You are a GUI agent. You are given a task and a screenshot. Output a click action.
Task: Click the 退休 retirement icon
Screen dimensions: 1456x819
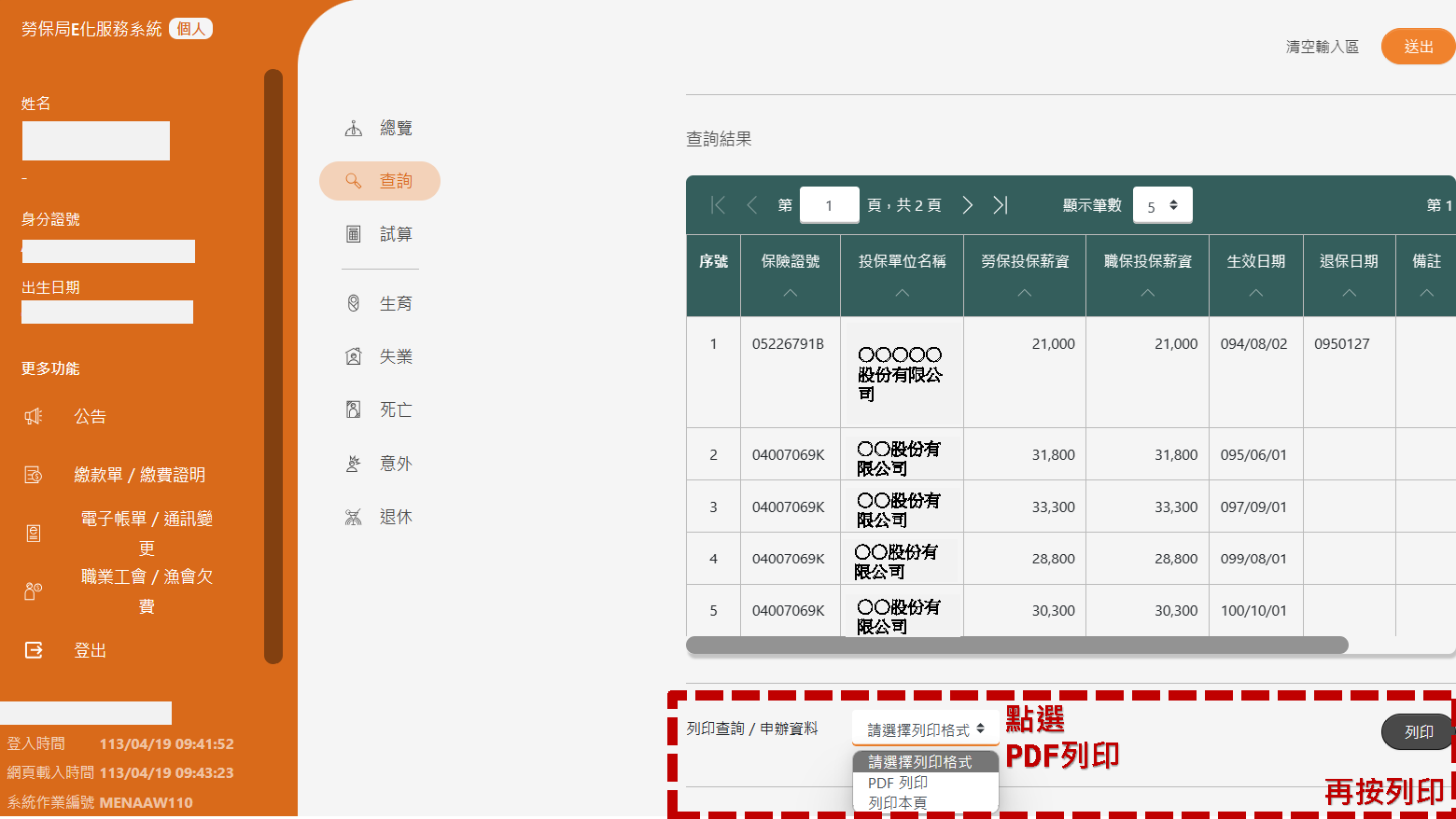point(354,517)
